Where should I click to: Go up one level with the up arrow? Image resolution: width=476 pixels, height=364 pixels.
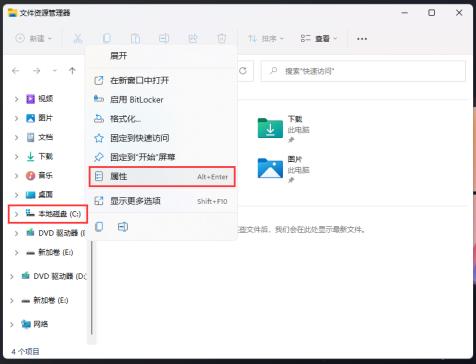coord(72,71)
